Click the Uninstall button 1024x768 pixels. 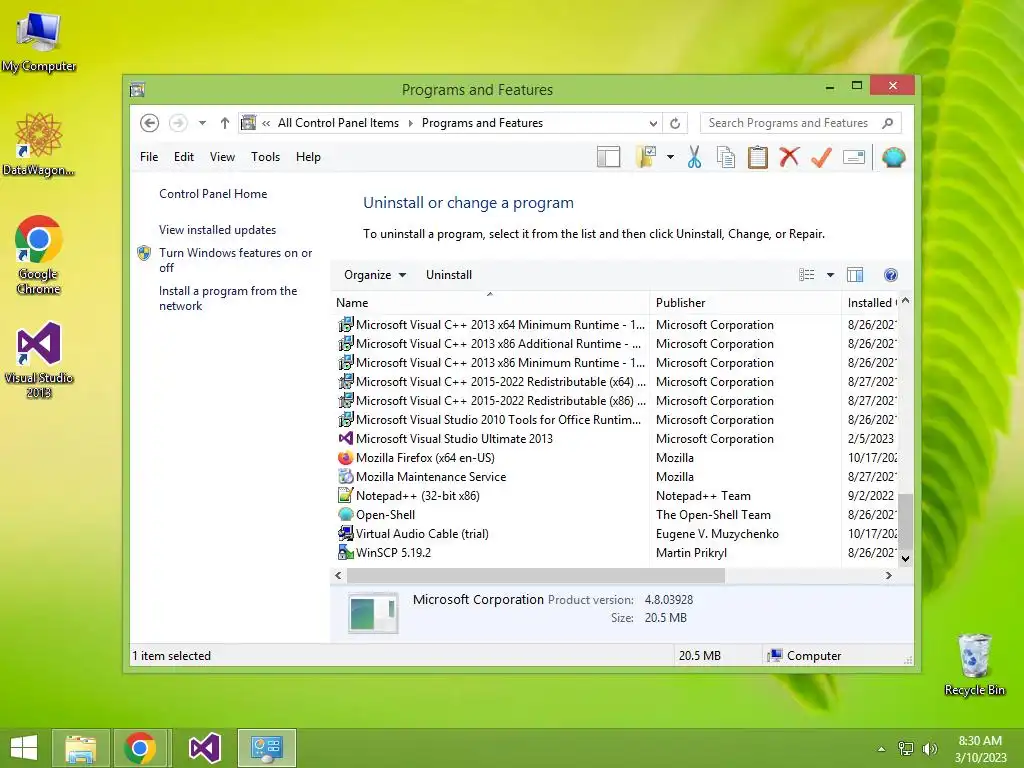point(449,275)
